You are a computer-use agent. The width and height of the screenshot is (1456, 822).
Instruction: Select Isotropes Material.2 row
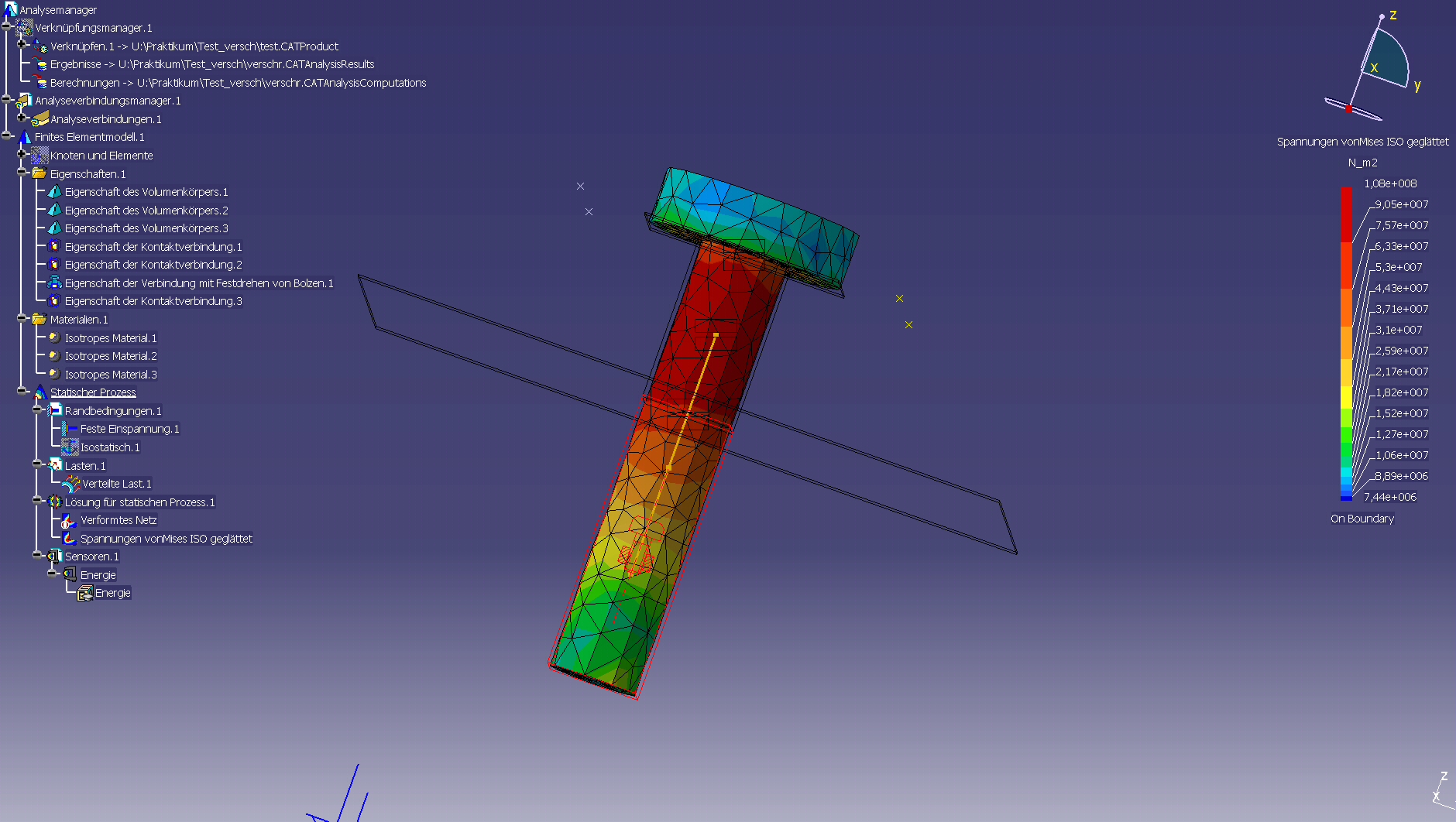click(x=103, y=356)
